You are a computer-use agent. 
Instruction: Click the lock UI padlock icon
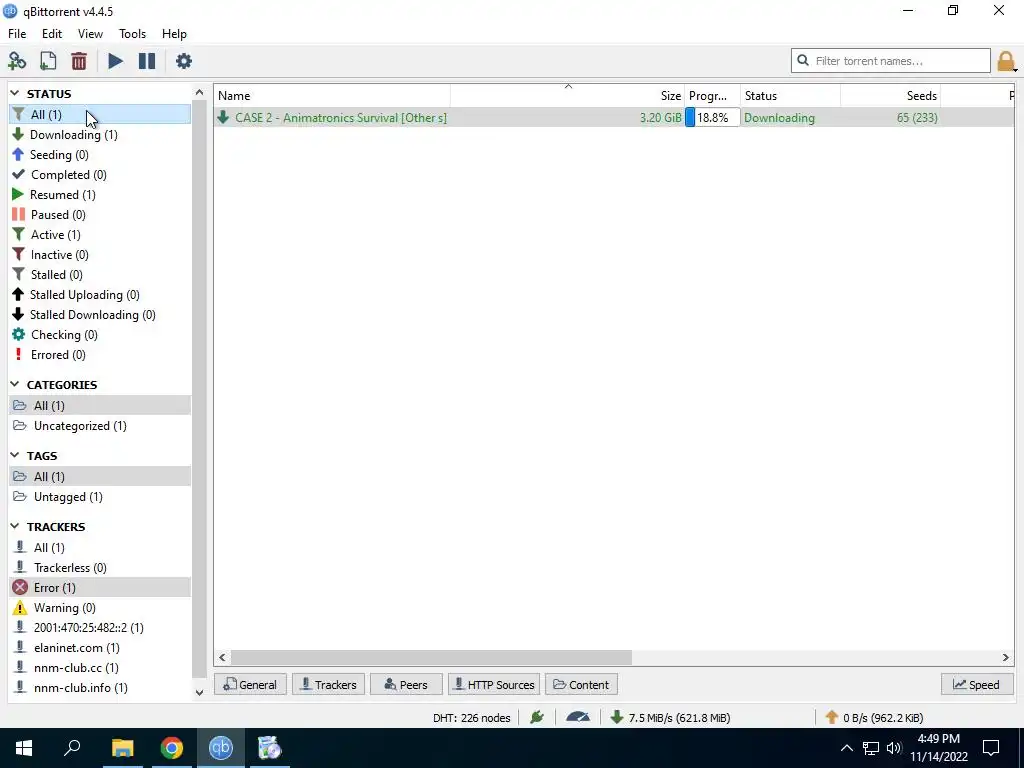tap(1005, 61)
